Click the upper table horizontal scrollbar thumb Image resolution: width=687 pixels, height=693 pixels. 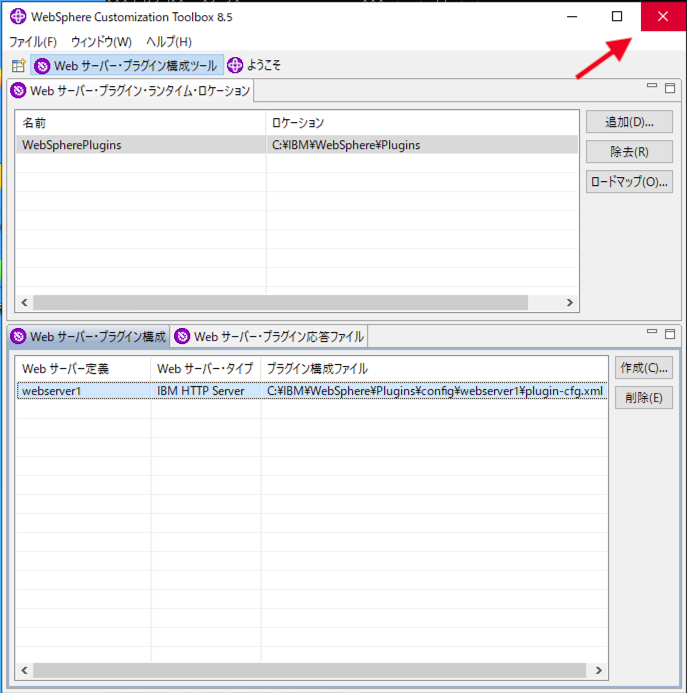tap(281, 302)
